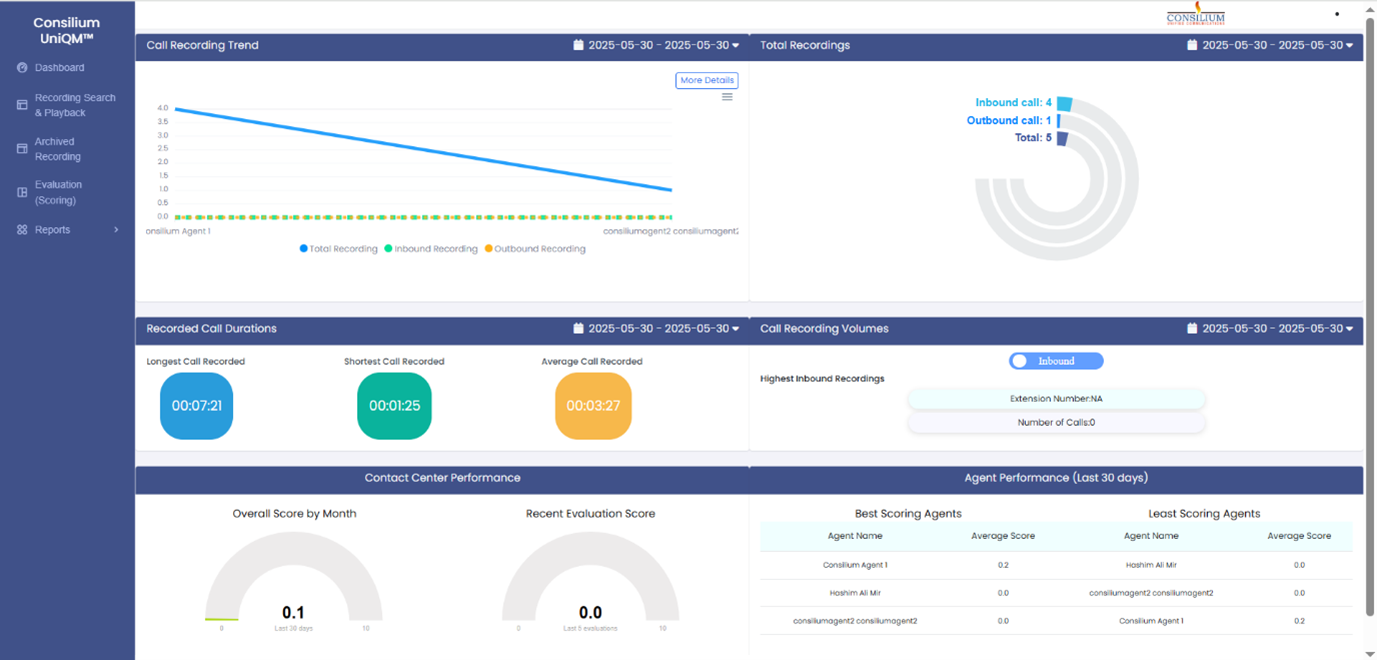The image size is (1377, 660).
Task: Click the Evaluation (Scoring) sidebar icon
Action: [22, 192]
